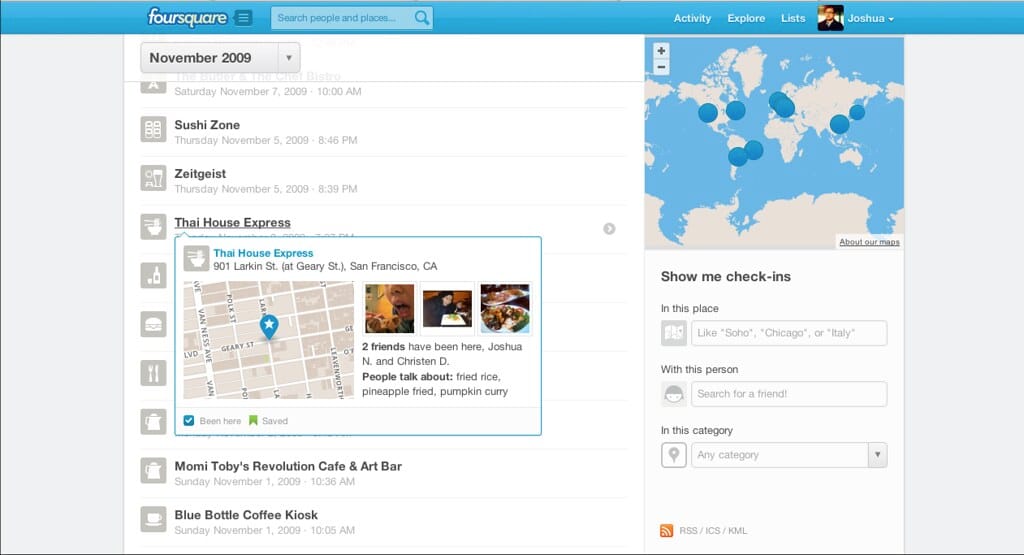Open the Activity tab

click(x=692, y=18)
